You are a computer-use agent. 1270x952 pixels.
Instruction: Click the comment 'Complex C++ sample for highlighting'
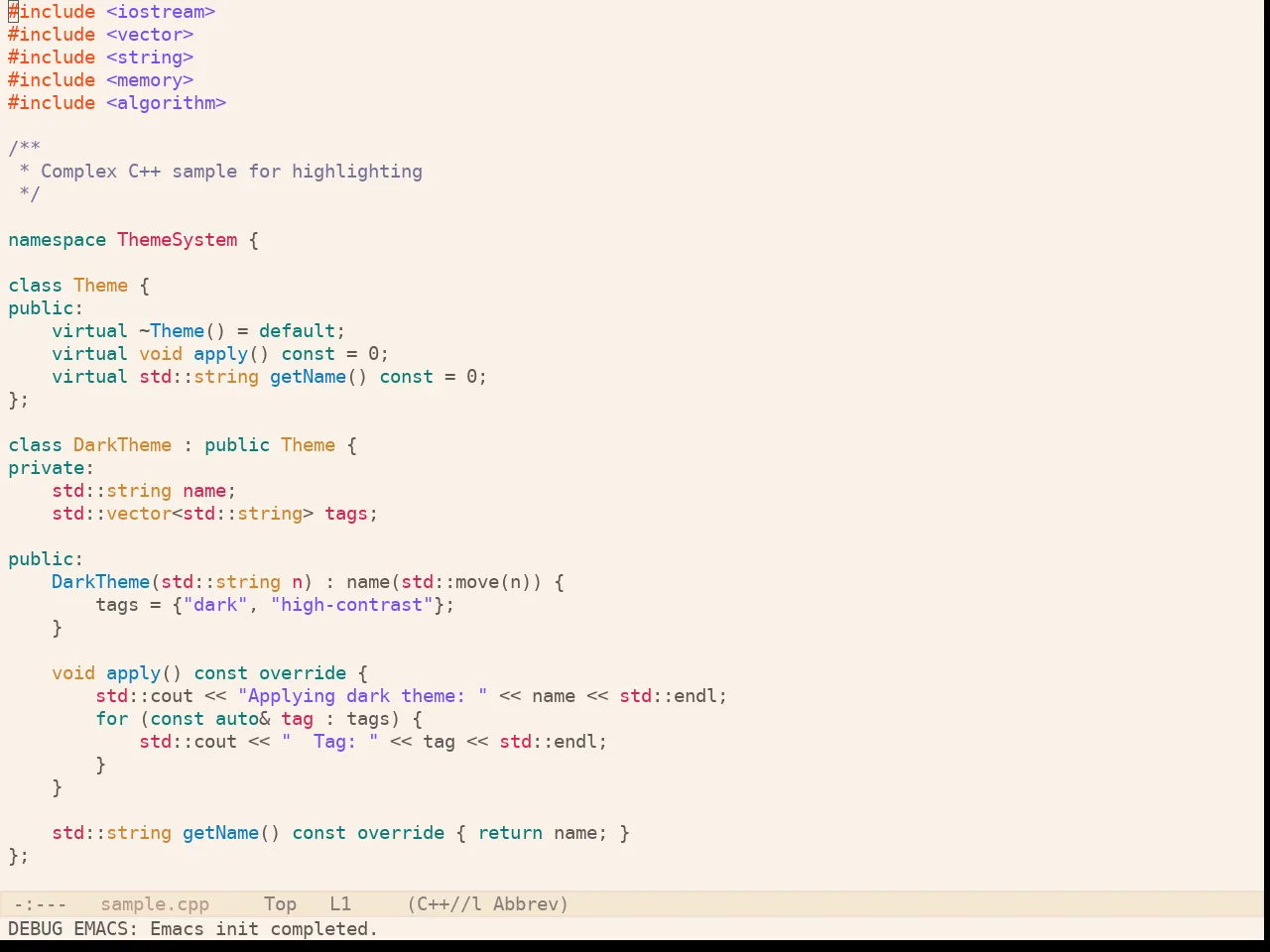(x=231, y=172)
